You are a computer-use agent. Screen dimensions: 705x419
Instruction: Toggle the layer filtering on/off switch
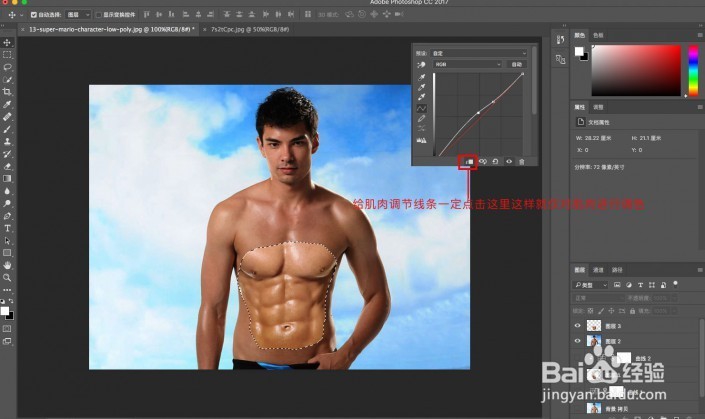tap(675, 284)
